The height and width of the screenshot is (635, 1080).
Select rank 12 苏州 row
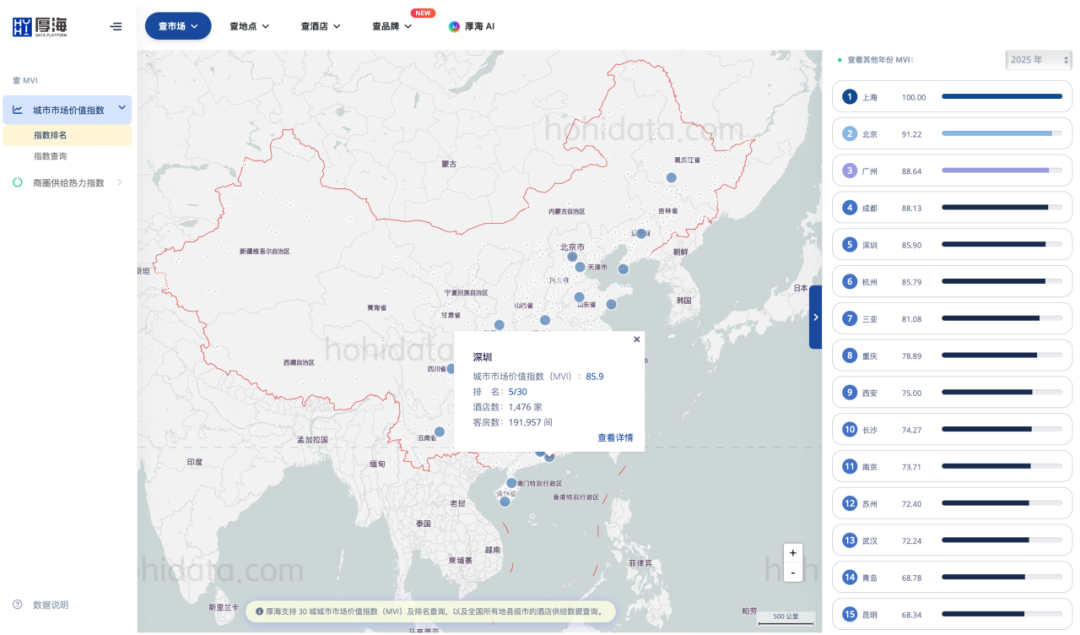[952, 503]
